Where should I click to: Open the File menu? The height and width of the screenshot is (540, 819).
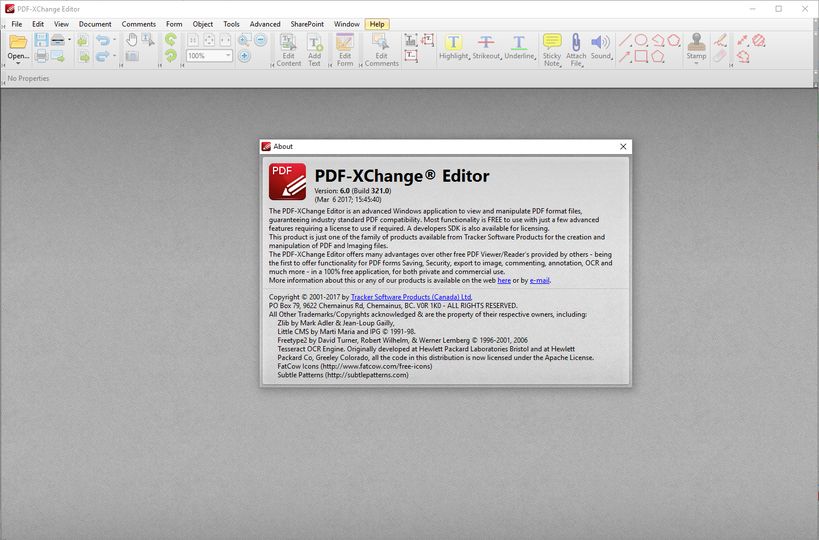tap(17, 24)
